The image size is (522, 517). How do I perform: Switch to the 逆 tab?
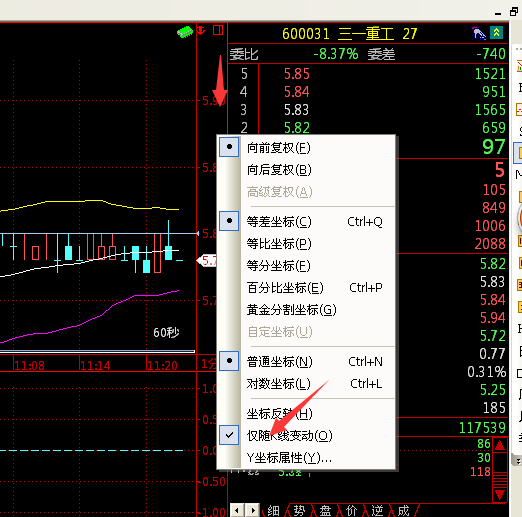pos(377,511)
